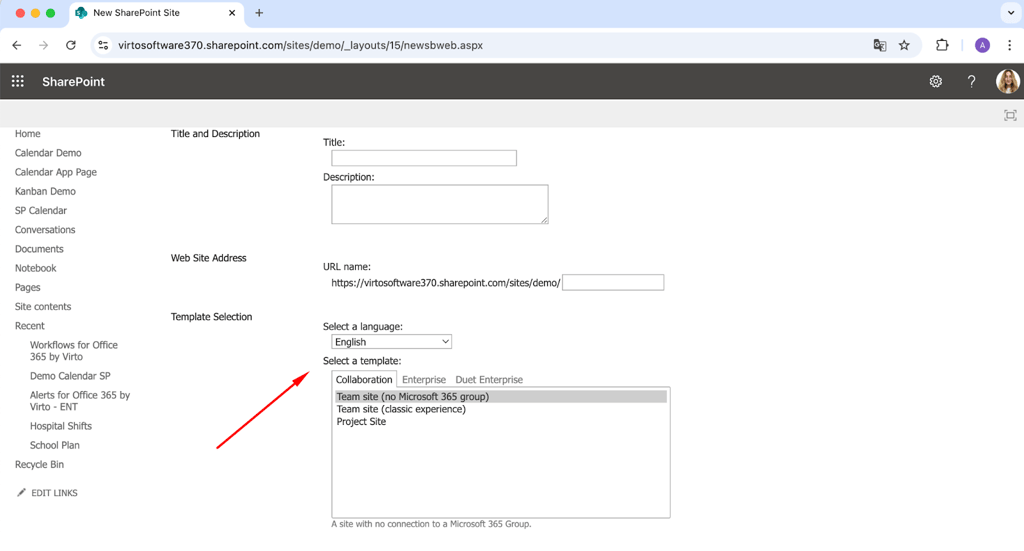The height and width of the screenshot is (551, 1024).
Task: Select the Collaboration template tab
Action: [x=364, y=379]
